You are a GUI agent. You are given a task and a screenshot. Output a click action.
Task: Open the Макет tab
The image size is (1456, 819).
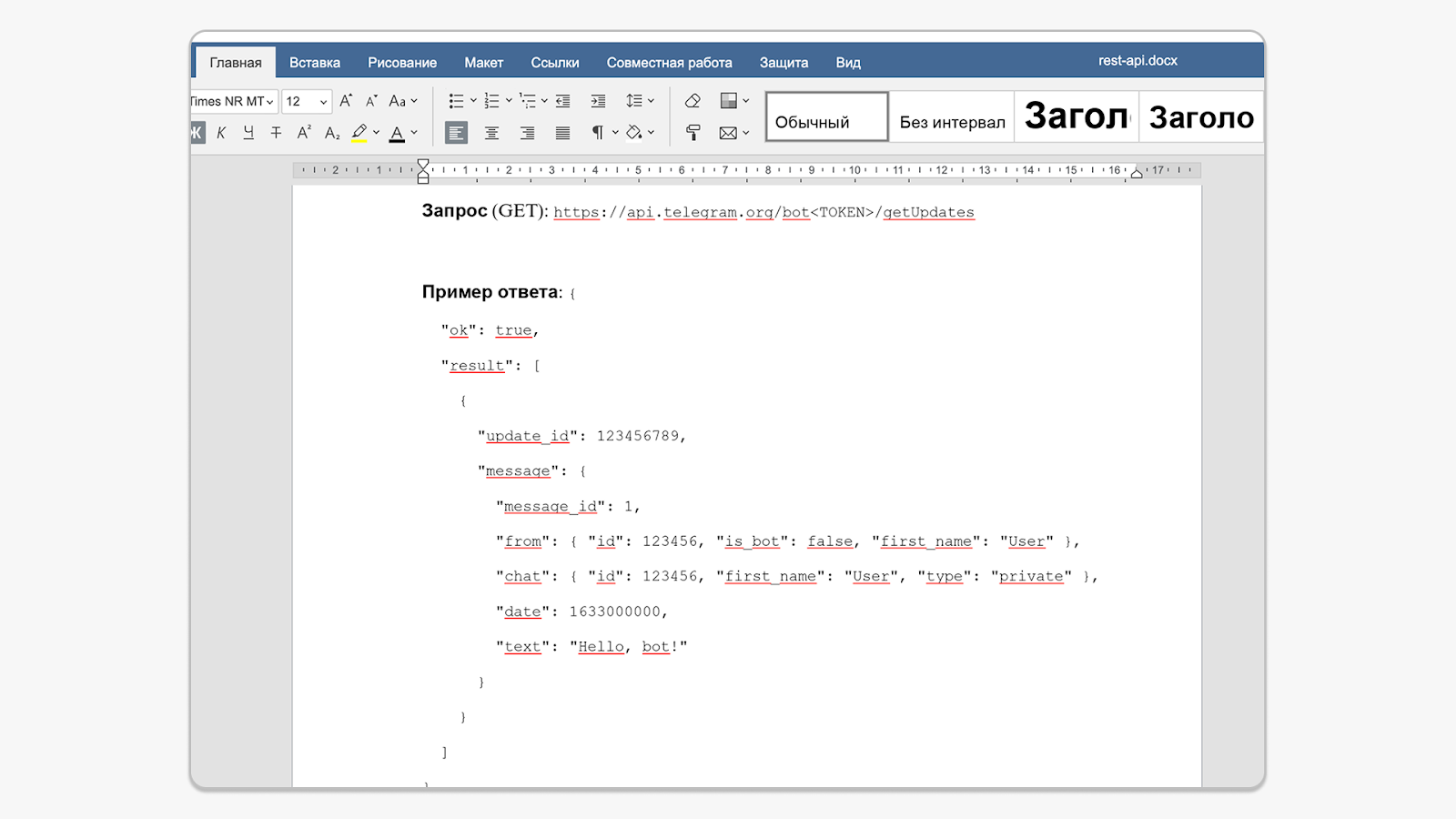484,63
